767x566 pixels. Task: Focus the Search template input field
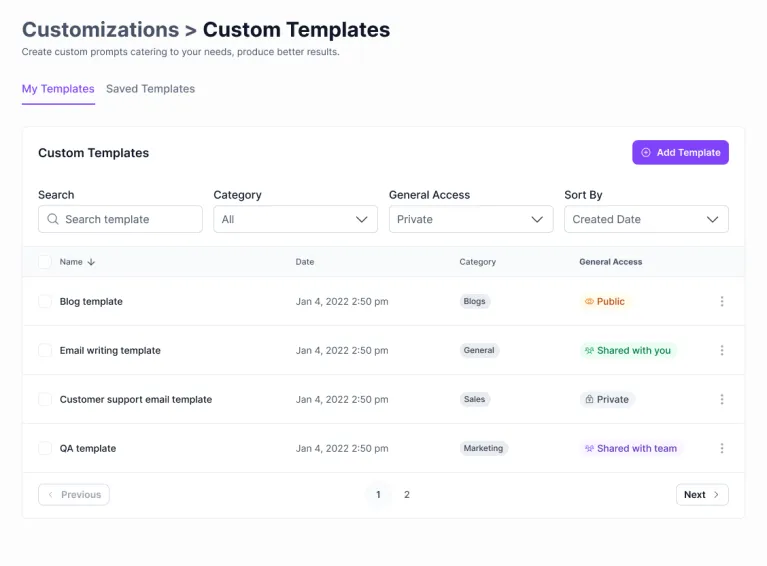(120, 219)
